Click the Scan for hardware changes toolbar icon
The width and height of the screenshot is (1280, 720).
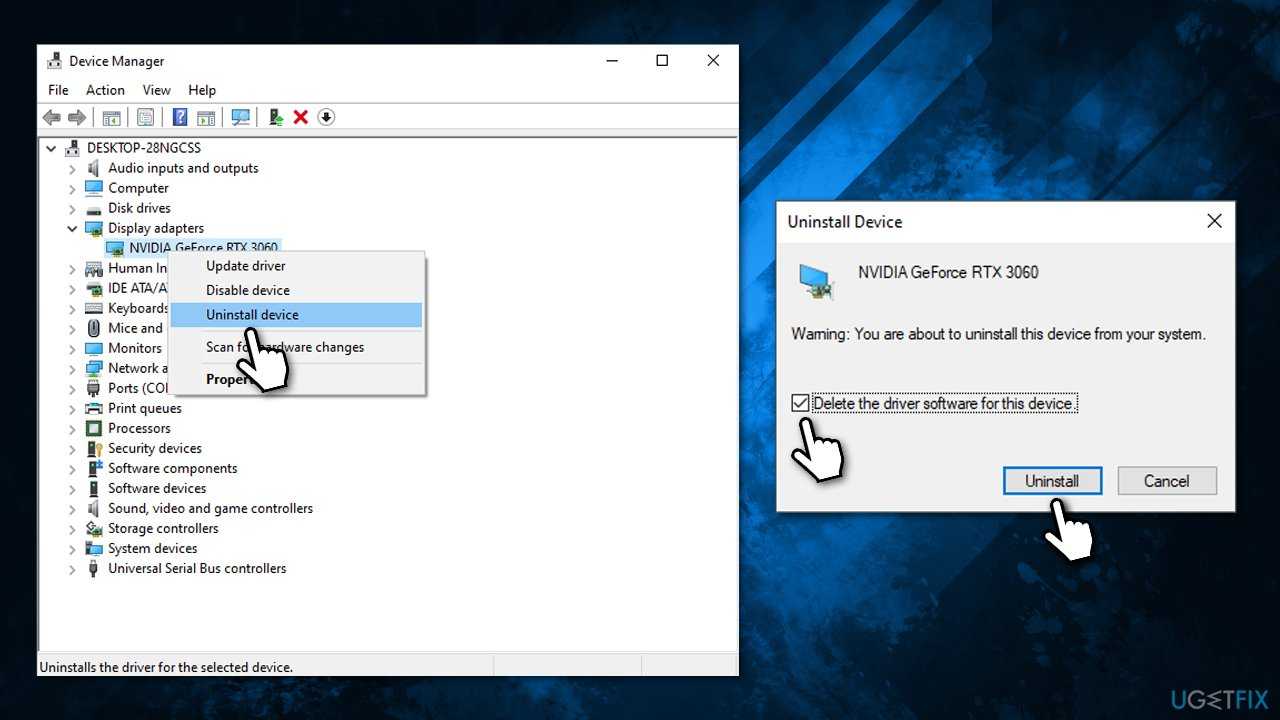[x=241, y=117]
